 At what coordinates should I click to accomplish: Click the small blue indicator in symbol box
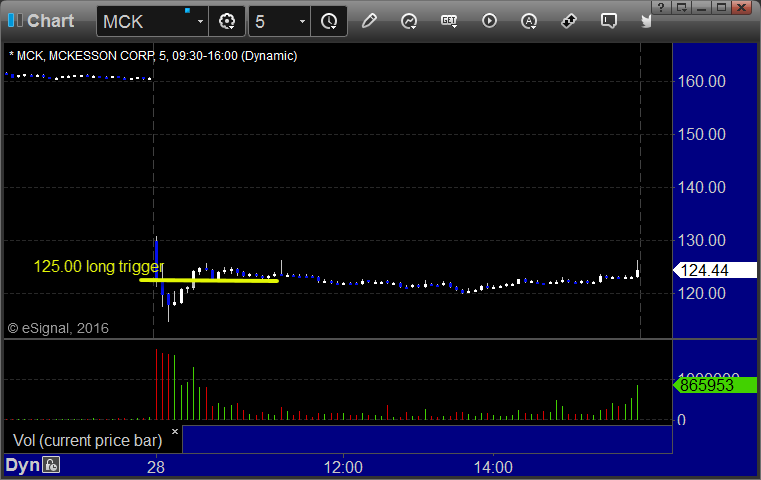(x=187, y=11)
